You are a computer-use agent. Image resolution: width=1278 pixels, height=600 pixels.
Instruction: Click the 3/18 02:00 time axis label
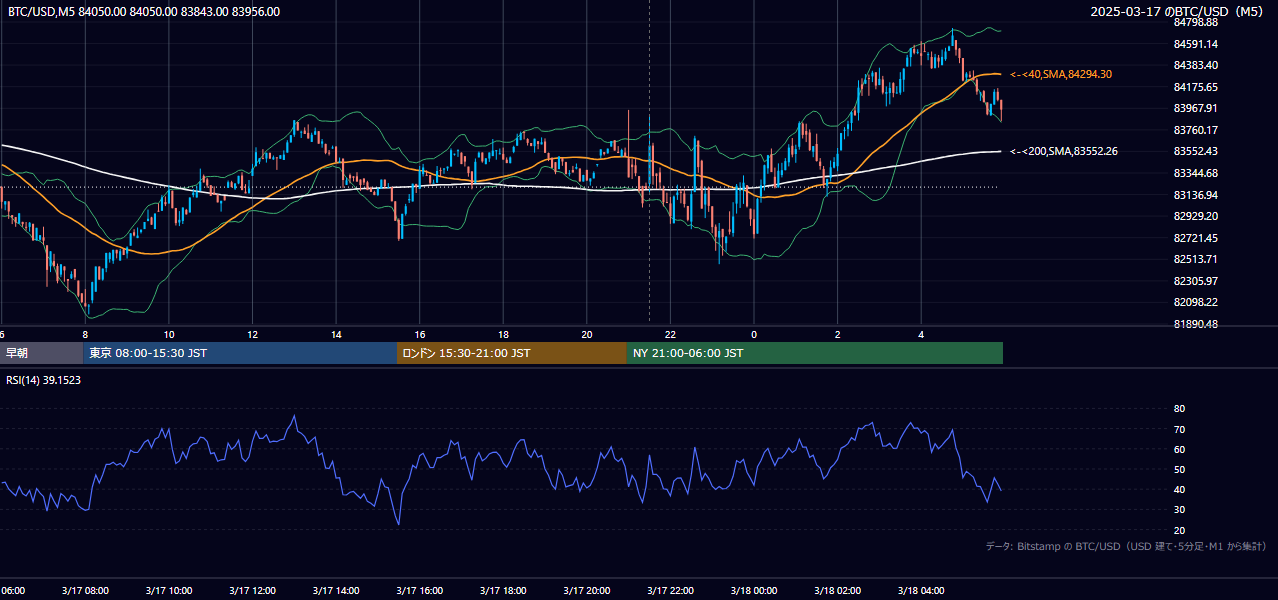pyautogui.click(x=838, y=591)
